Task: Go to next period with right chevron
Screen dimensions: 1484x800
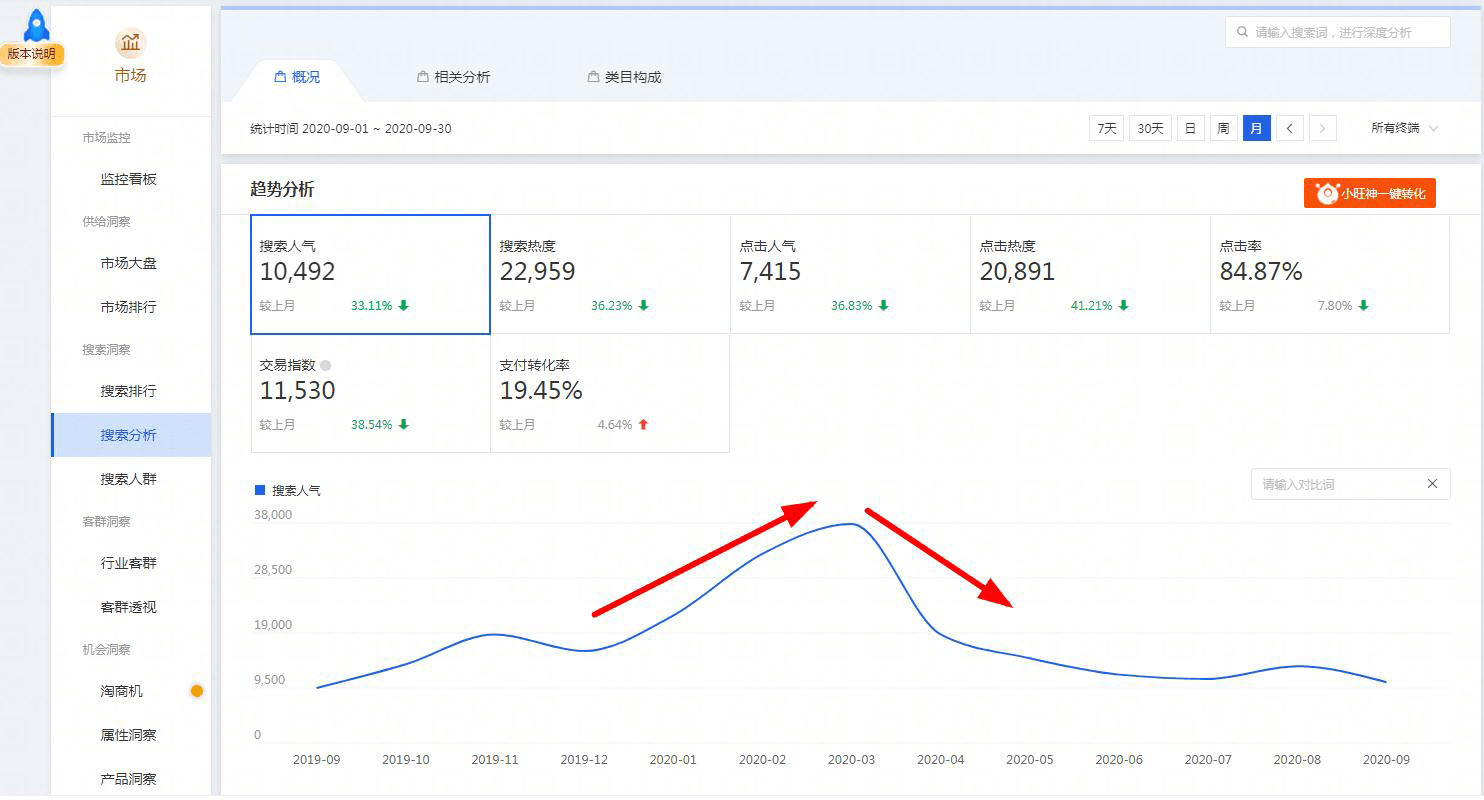Action: (1323, 128)
